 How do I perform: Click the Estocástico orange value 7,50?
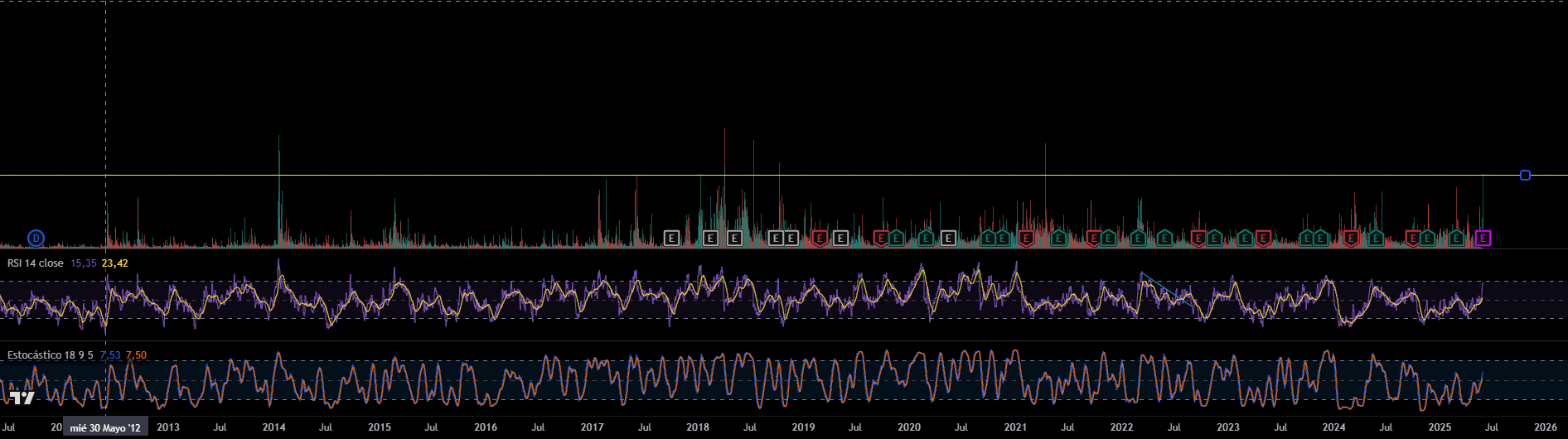[136, 355]
